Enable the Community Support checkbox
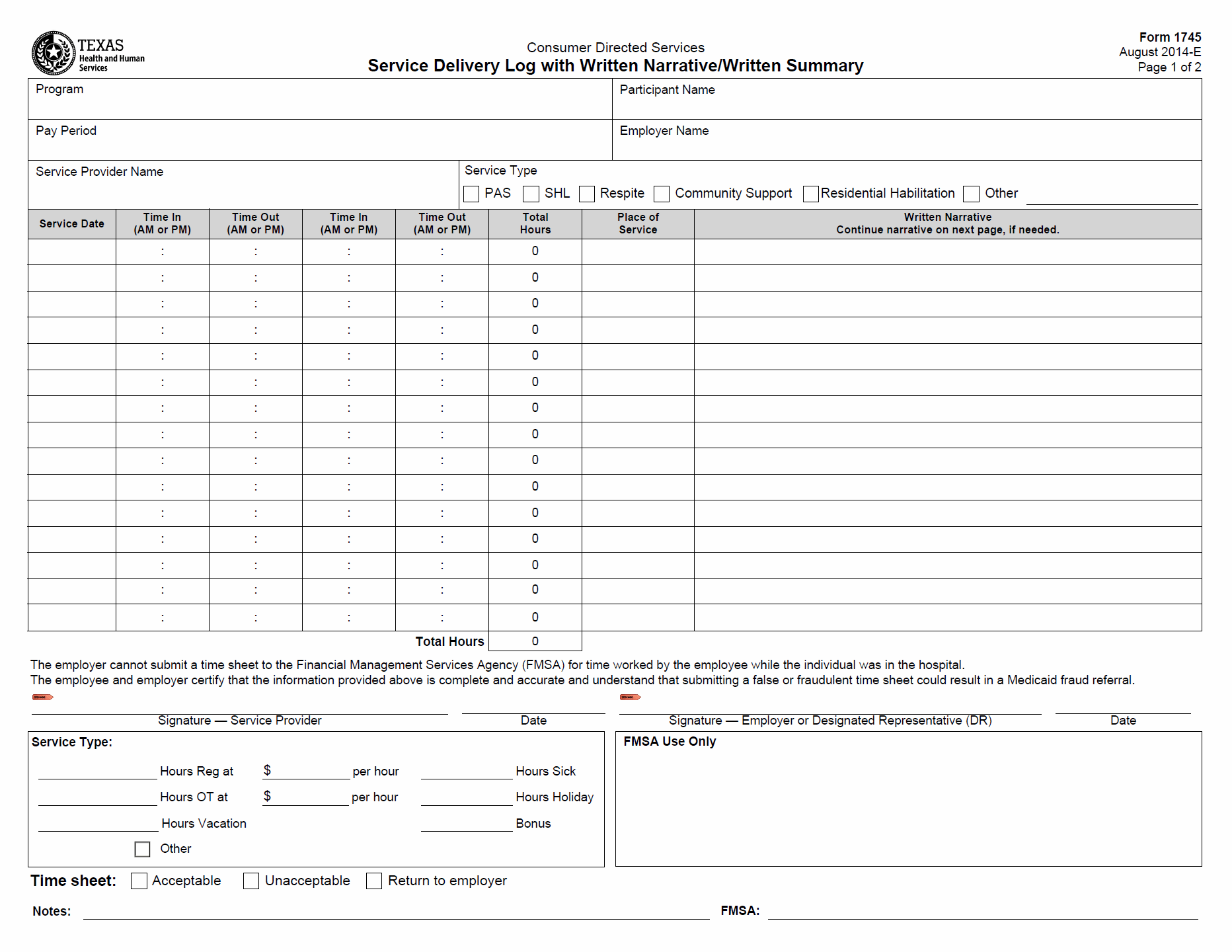1232x952 pixels. click(x=662, y=194)
